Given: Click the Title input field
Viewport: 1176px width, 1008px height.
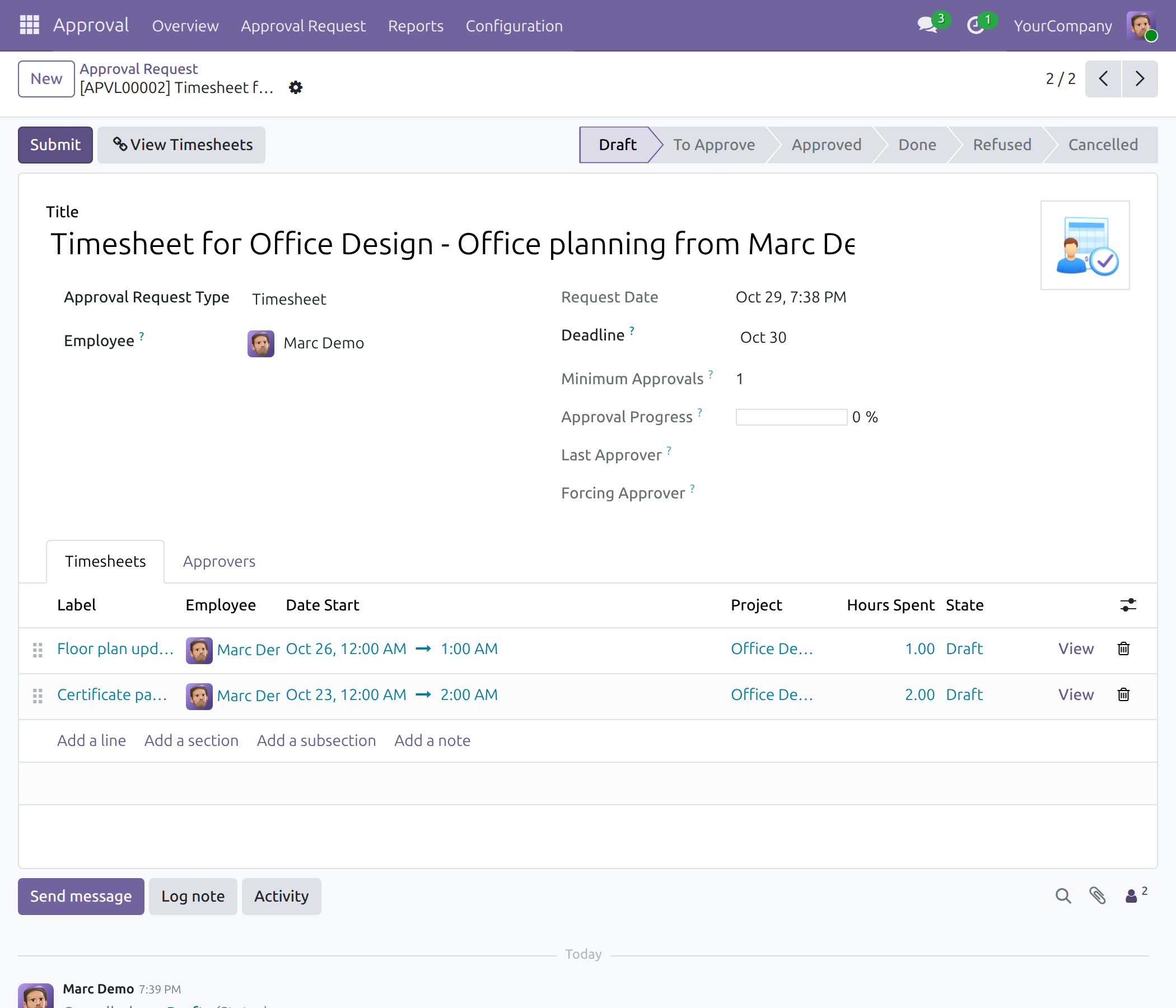Looking at the screenshot, I should (x=452, y=245).
